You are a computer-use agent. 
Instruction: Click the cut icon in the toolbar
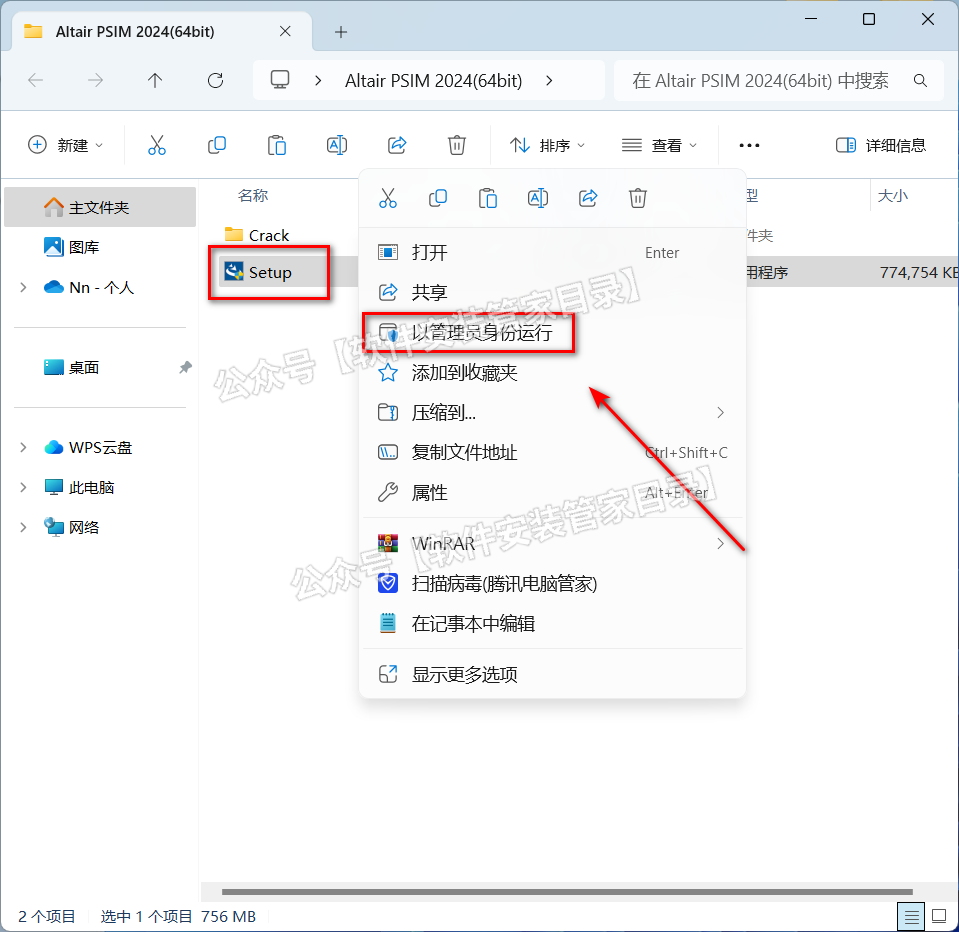point(157,145)
